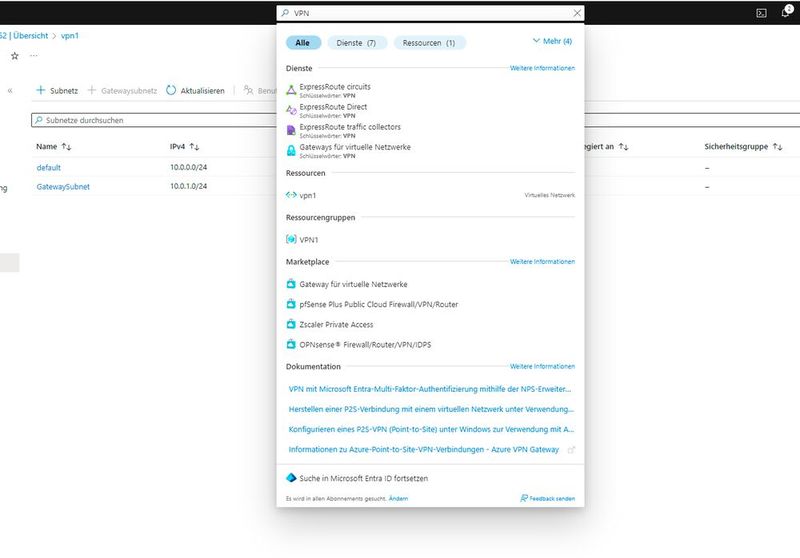Image resolution: width=800 pixels, height=558 pixels.
Task: Click the favorite star icon for vpn1
Action: 15,56
